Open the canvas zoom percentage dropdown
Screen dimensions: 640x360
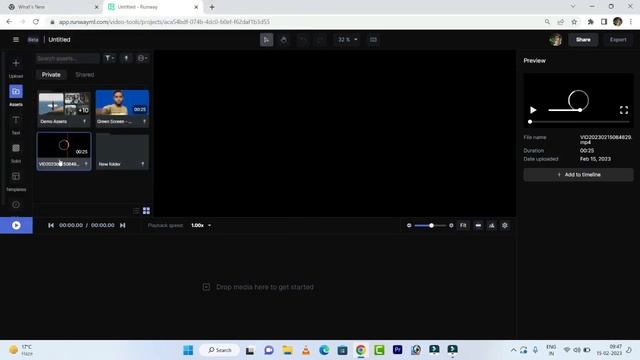[x=347, y=40]
